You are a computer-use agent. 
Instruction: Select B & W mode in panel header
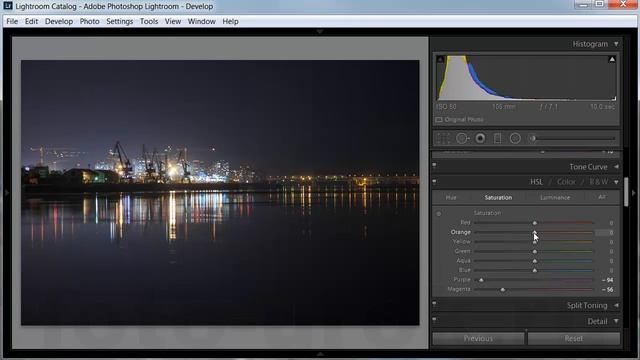click(x=599, y=182)
